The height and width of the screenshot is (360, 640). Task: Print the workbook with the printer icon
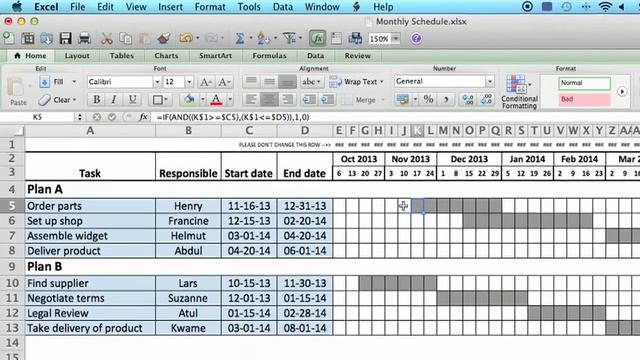coord(84,38)
